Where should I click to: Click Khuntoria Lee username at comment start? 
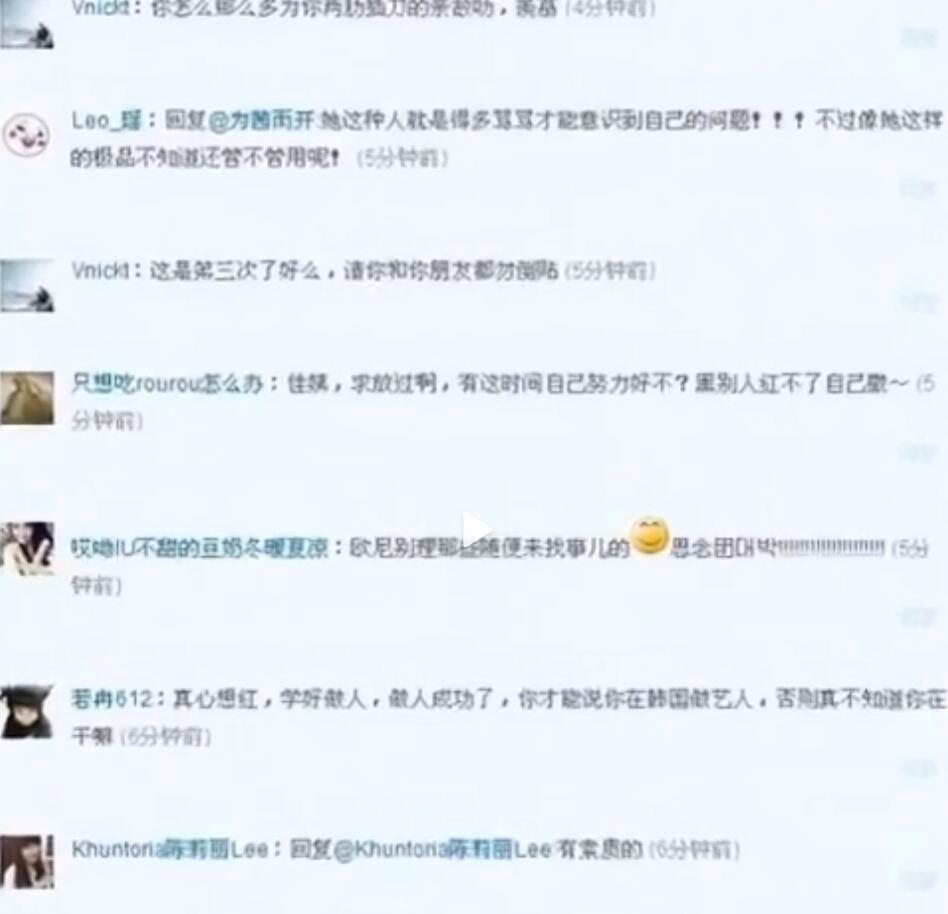[x=170, y=849]
